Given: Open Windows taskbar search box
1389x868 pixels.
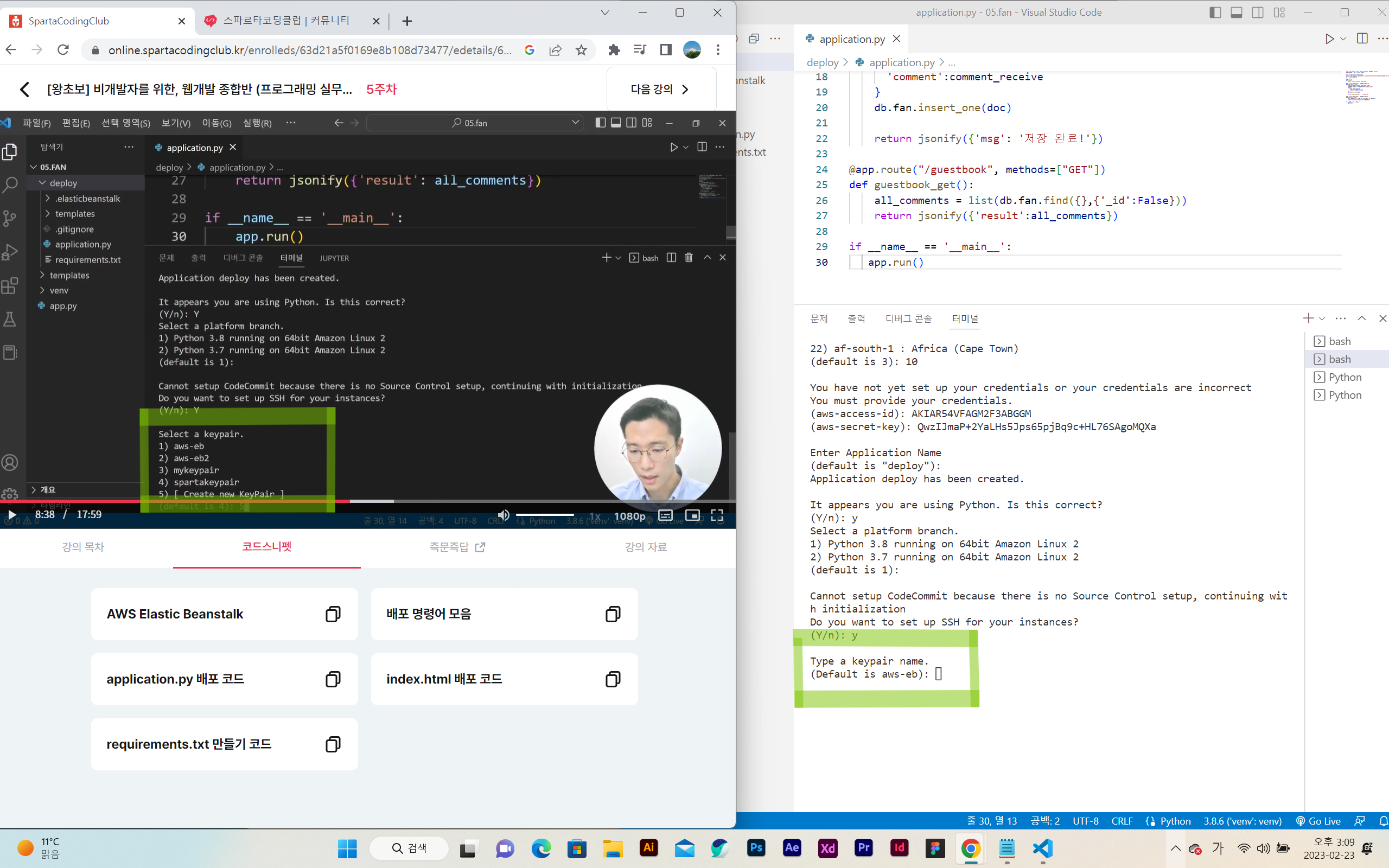Looking at the screenshot, I should pos(409,848).
